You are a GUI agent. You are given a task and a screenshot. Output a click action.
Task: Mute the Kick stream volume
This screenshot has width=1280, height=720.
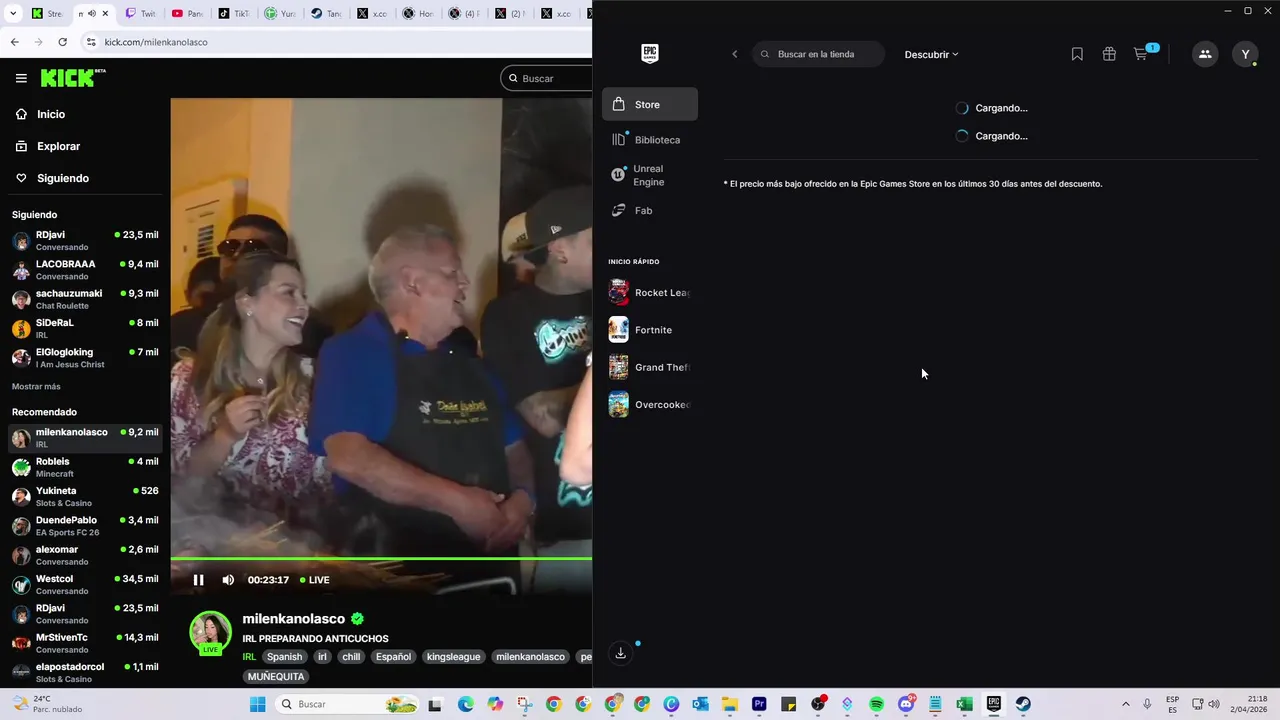click(x=228, y=580)
